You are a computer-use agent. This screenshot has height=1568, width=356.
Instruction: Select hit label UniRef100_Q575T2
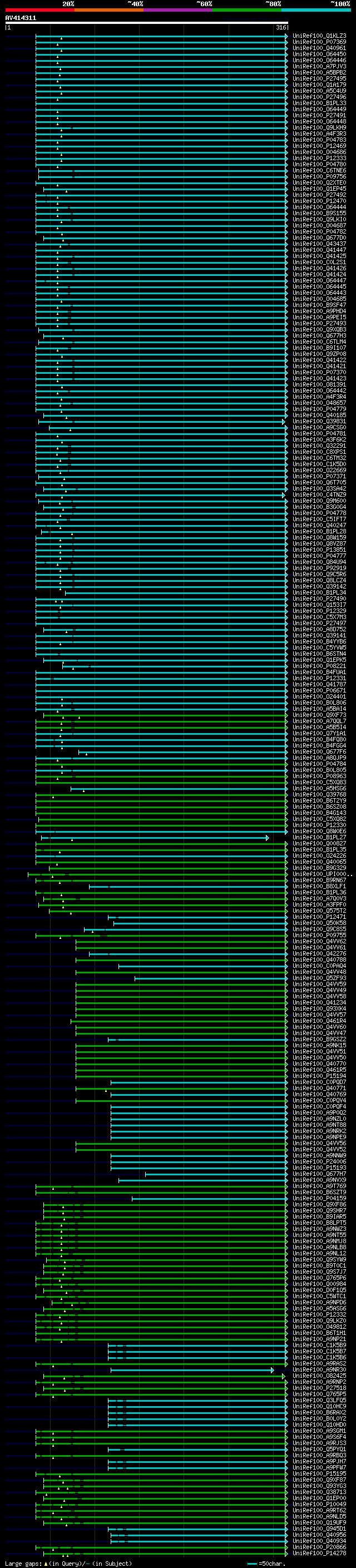[x=319, y=911]
